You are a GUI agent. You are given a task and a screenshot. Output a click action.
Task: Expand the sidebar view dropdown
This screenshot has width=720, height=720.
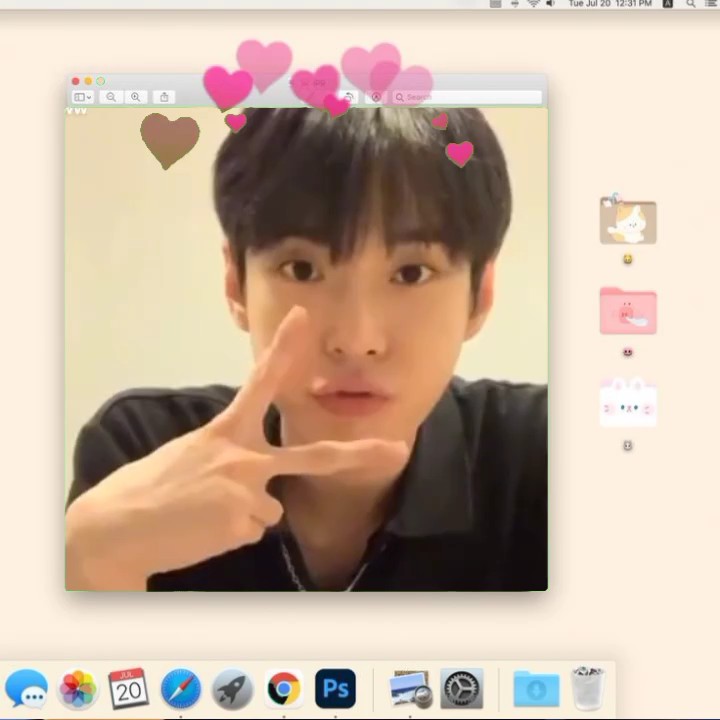pos(83,97)
